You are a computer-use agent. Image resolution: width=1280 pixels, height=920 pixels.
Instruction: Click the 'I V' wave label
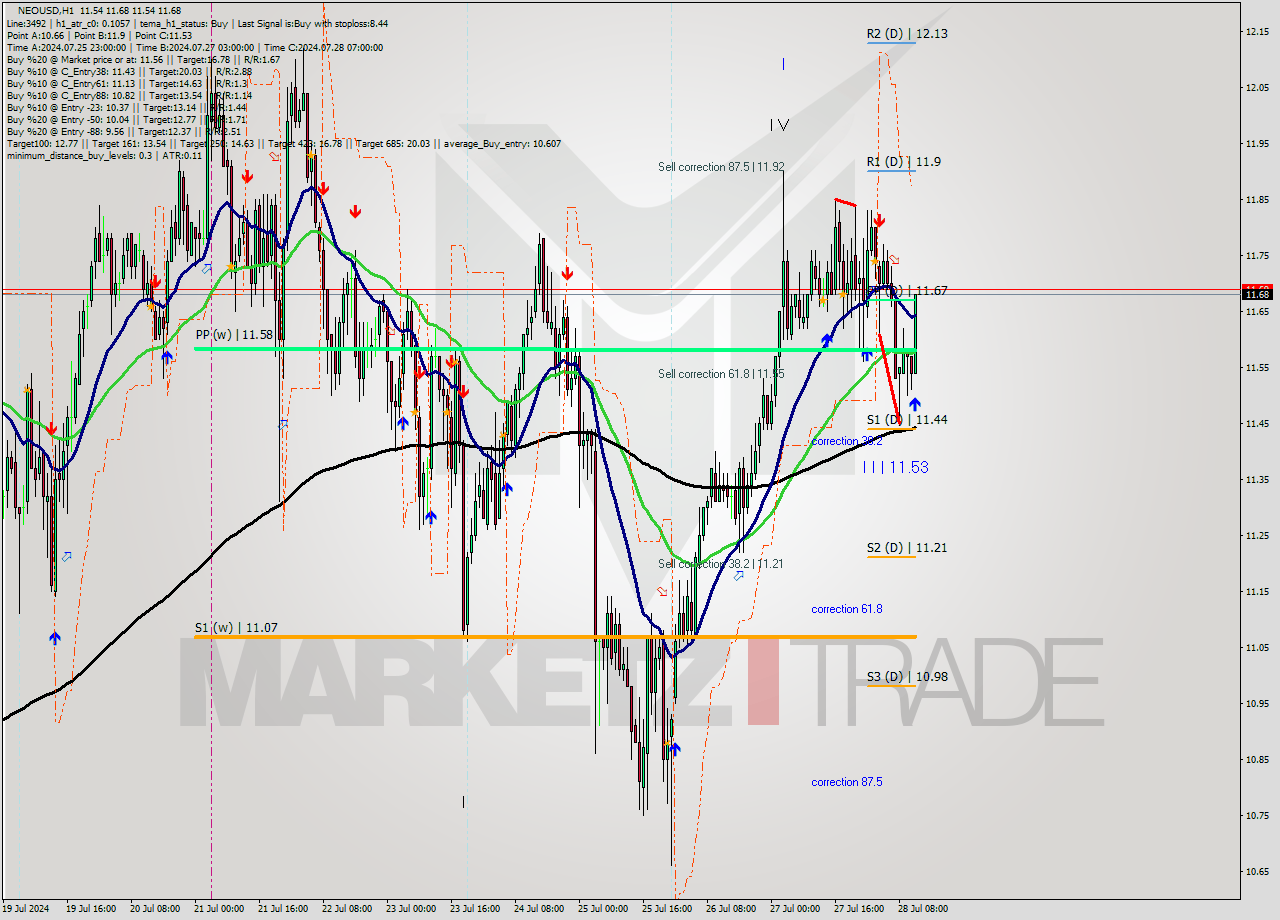click(780, 125)
